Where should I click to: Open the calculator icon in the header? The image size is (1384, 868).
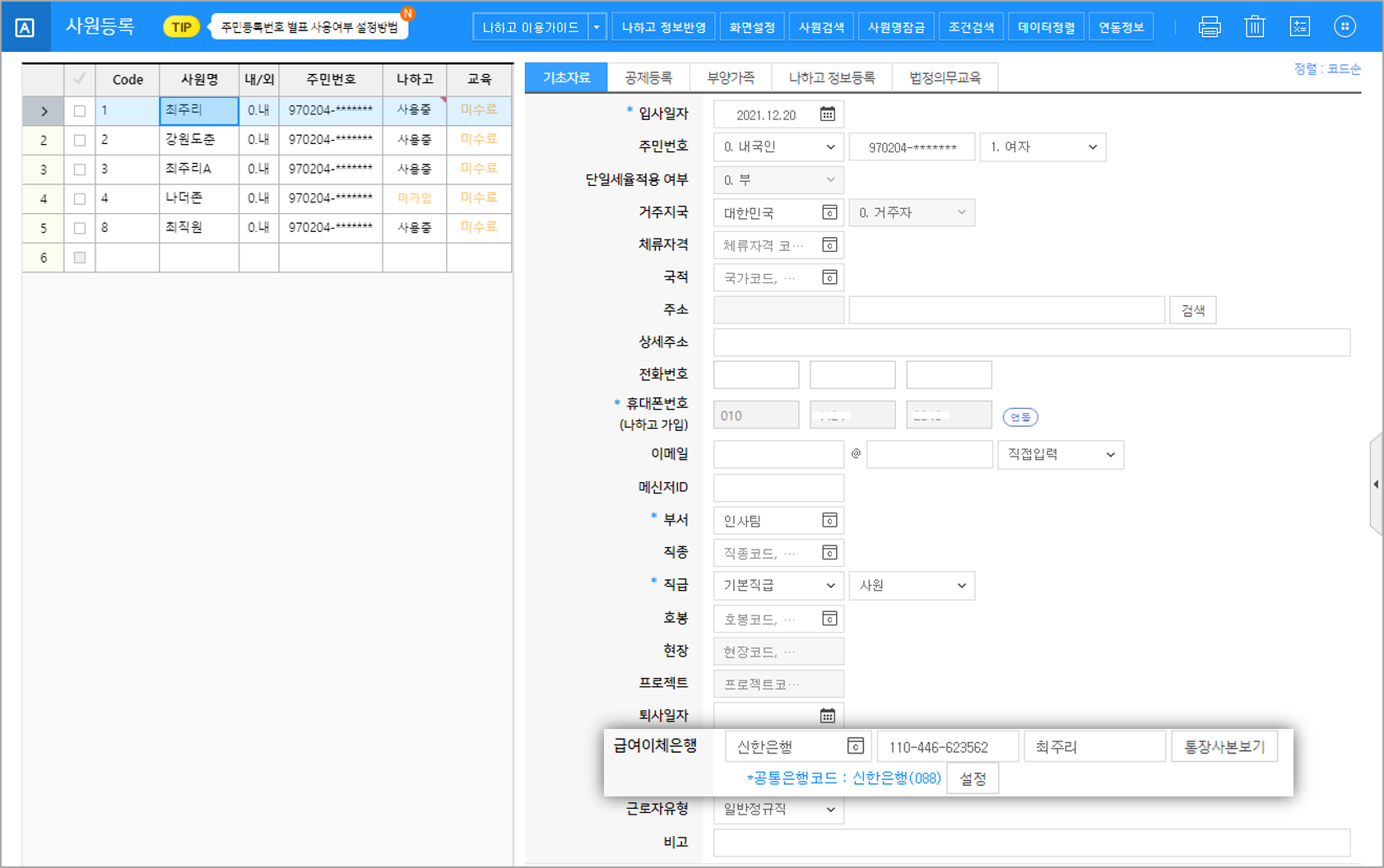(1299, 27)
